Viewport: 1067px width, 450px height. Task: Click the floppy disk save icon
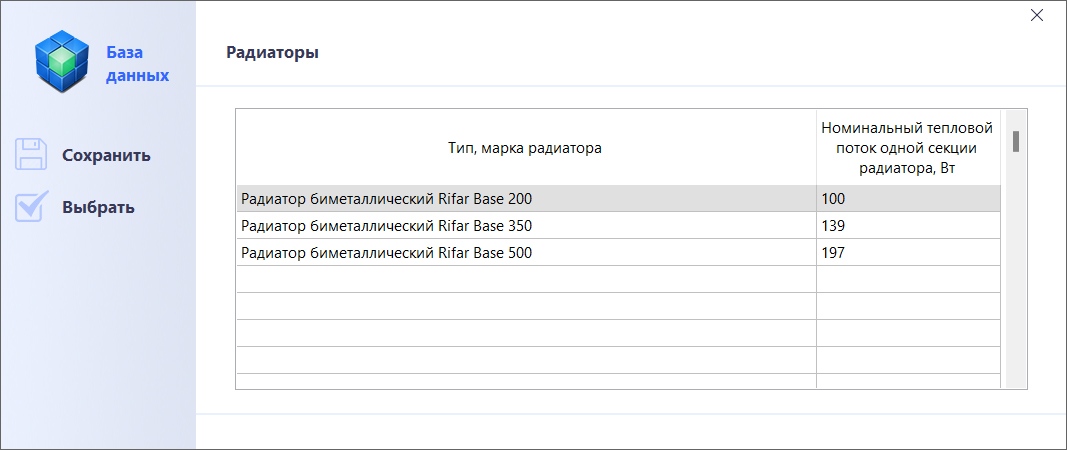31,155
